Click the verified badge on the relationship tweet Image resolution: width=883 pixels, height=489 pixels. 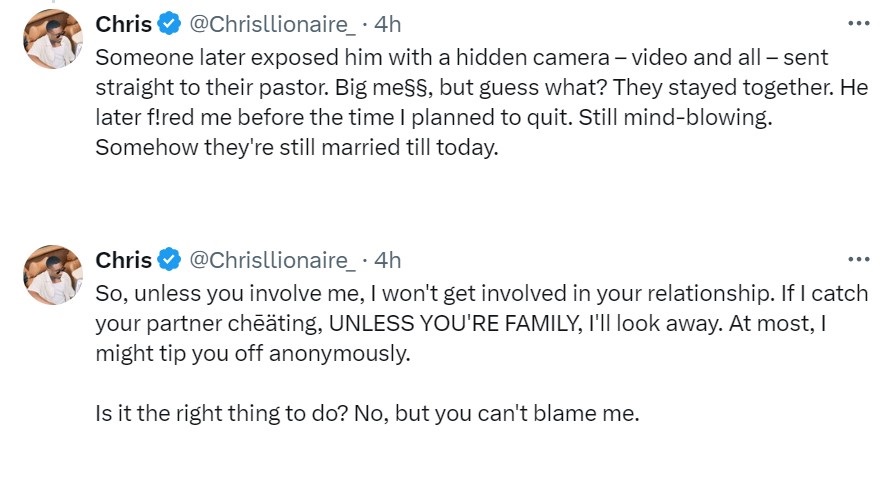(x=170, y=260)
